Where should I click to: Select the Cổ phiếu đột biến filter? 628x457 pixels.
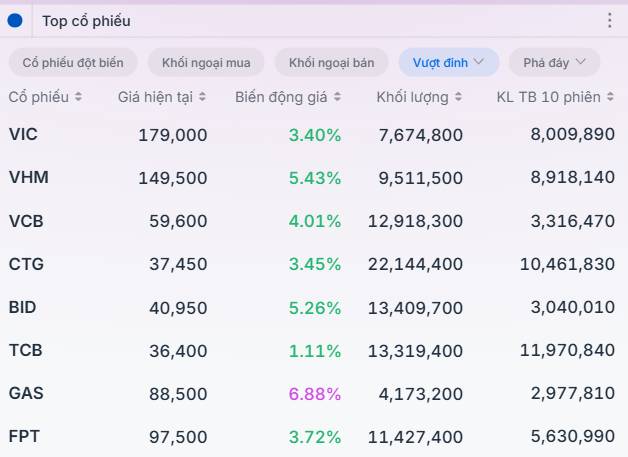pos(73,62)
